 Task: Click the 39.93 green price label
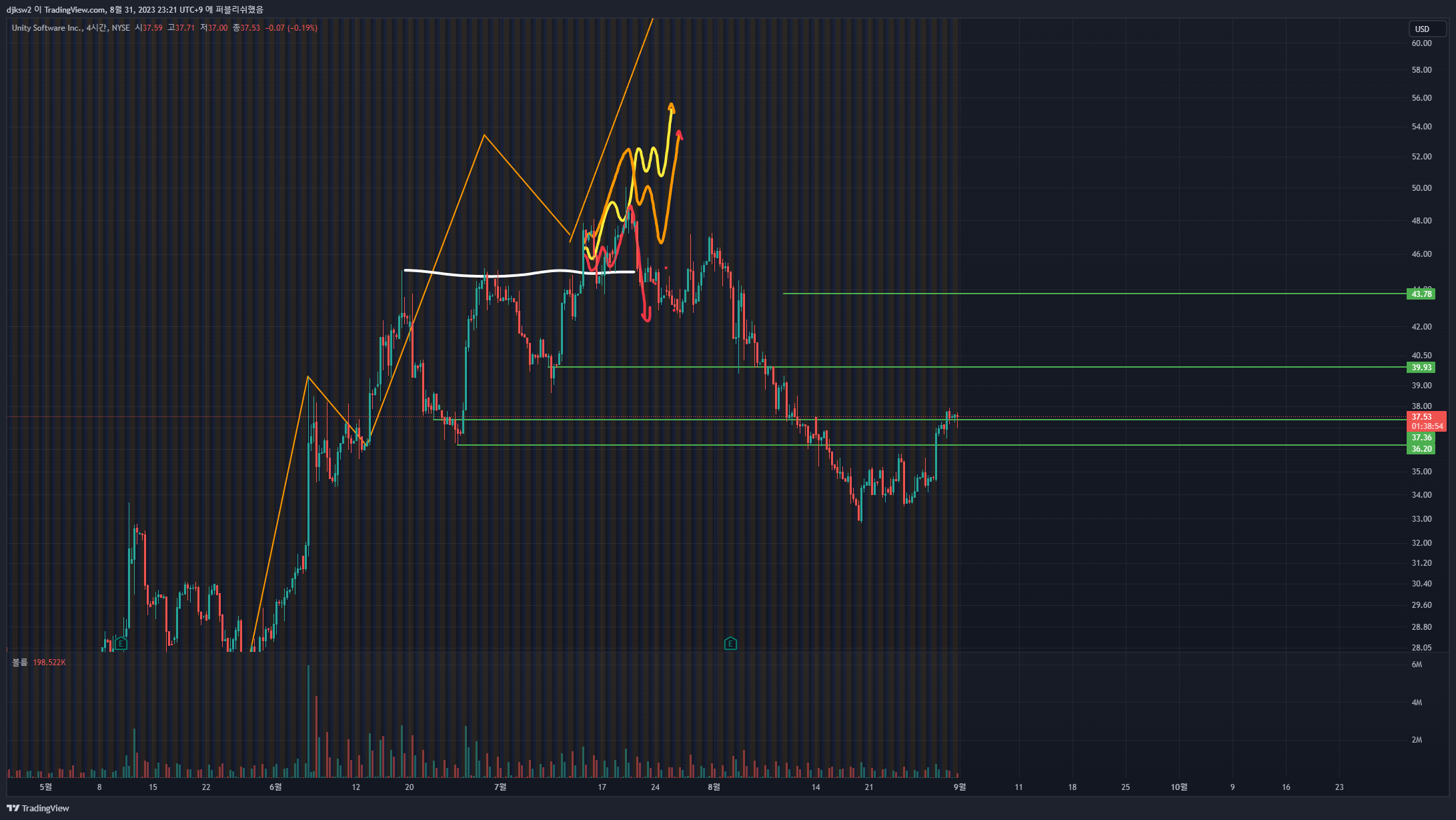pos(1421,367)
